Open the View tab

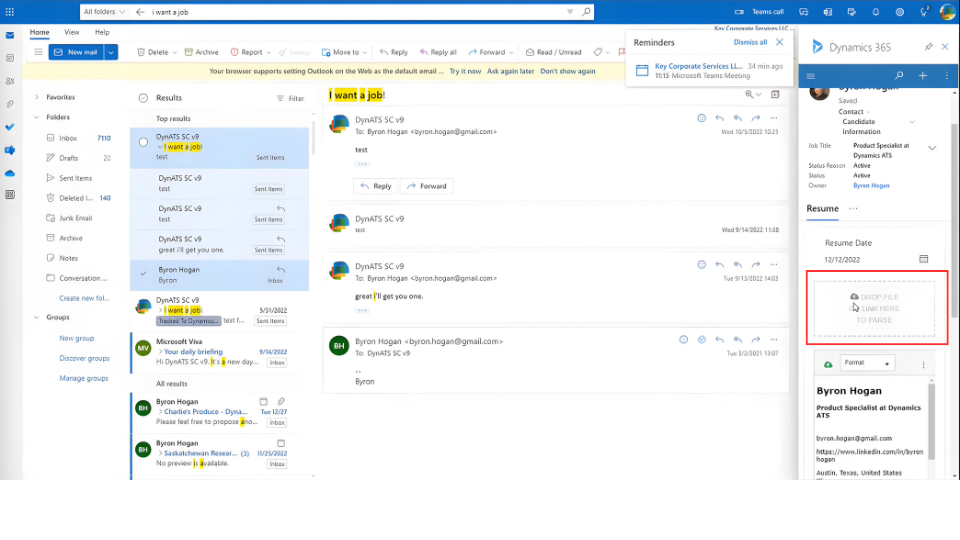[72, 32]
